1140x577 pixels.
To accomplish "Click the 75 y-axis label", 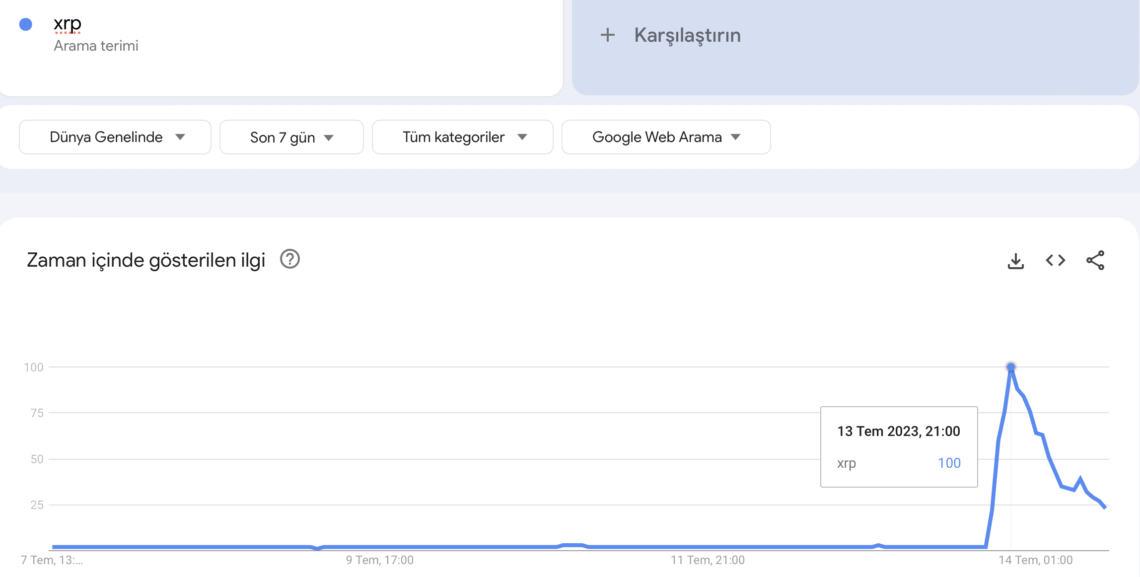I will tap(36, 413).
